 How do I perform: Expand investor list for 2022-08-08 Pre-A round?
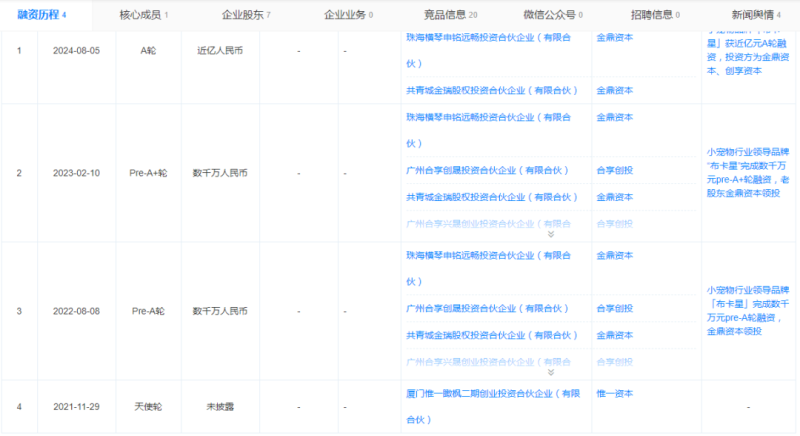549,372
